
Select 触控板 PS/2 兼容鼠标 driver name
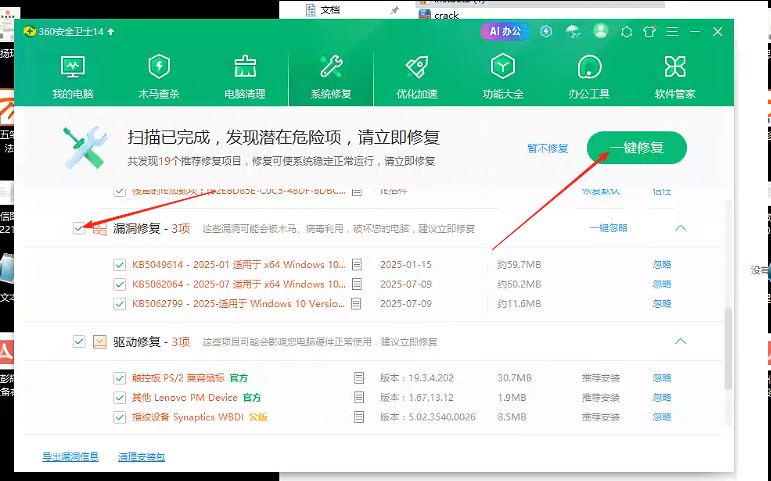(178, 378)
